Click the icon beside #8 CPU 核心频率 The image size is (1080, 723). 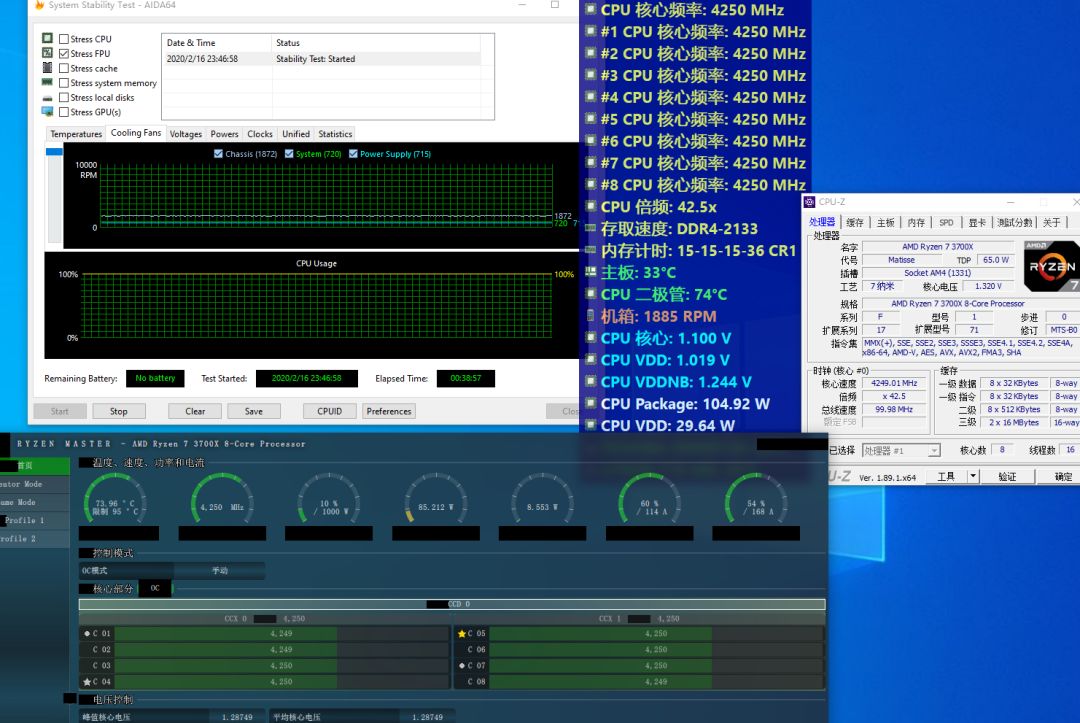point(590,185)
